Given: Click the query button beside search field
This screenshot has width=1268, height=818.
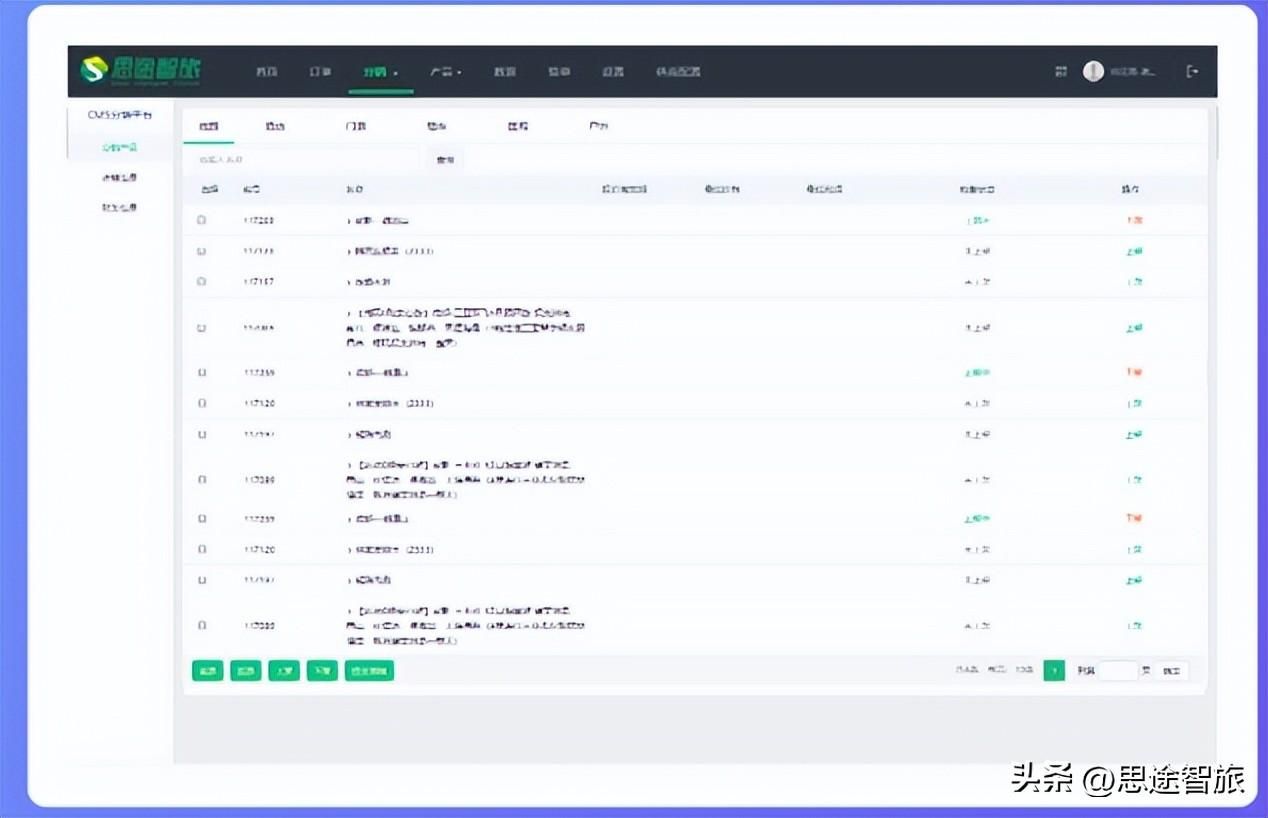Looking at the screenshot, I should click(445, 160).
